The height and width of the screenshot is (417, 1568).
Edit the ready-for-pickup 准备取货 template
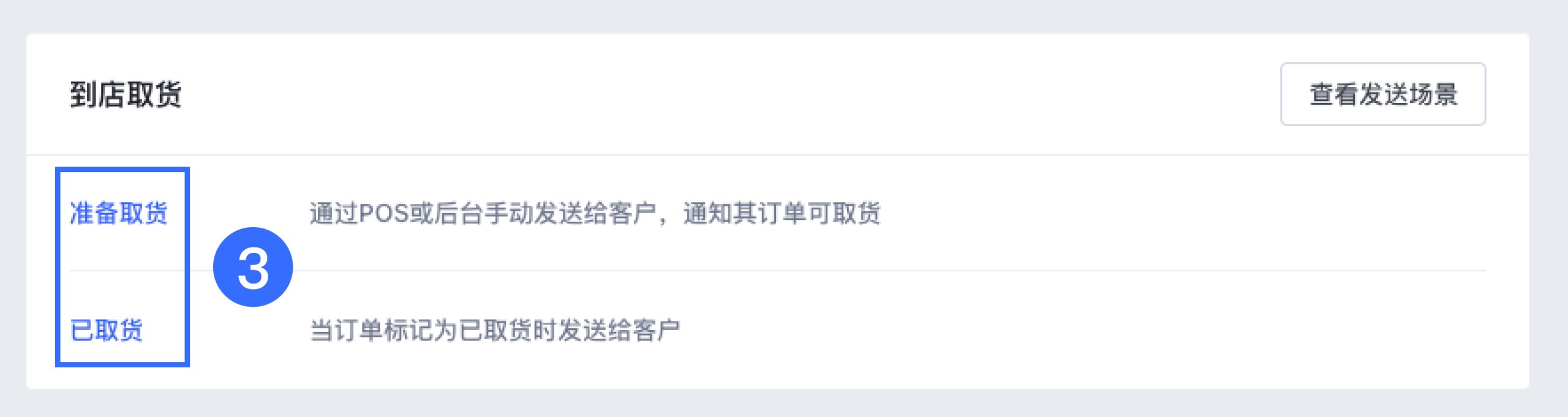(118, 213)
